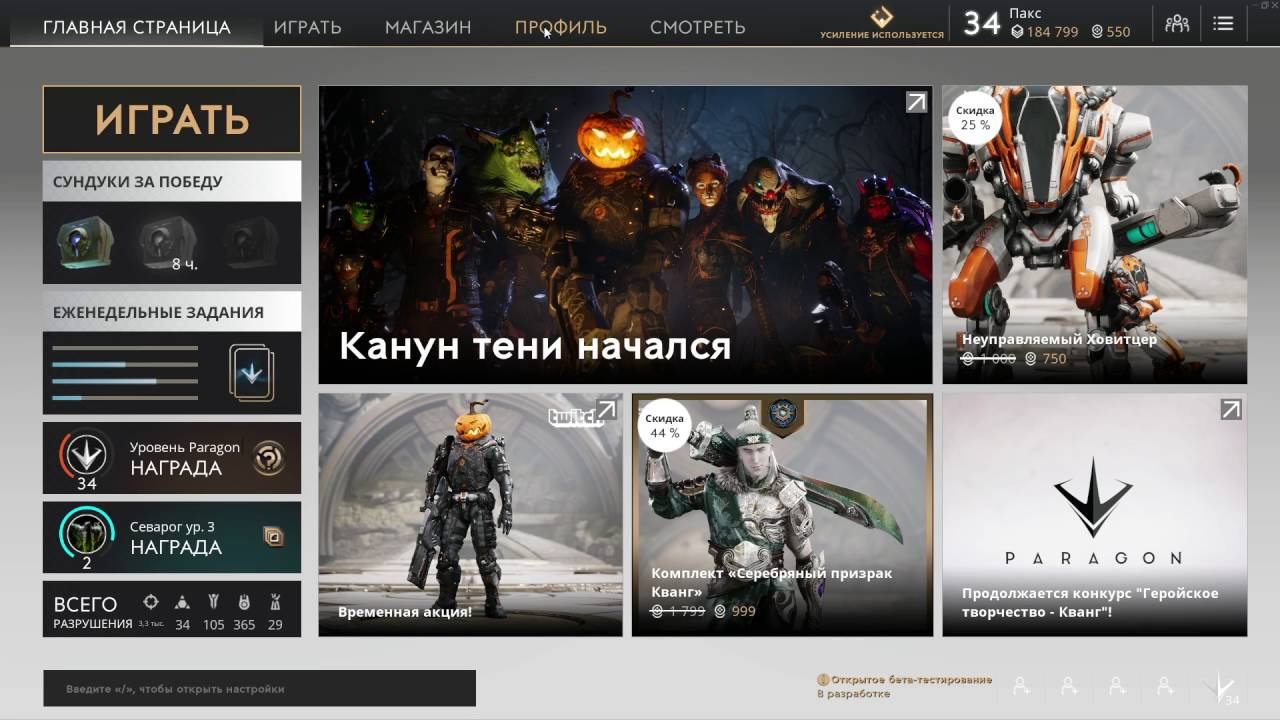Click the crosshair kills stat icon
Viewport: 1280px width, 720px height.
tap(151, 602)
